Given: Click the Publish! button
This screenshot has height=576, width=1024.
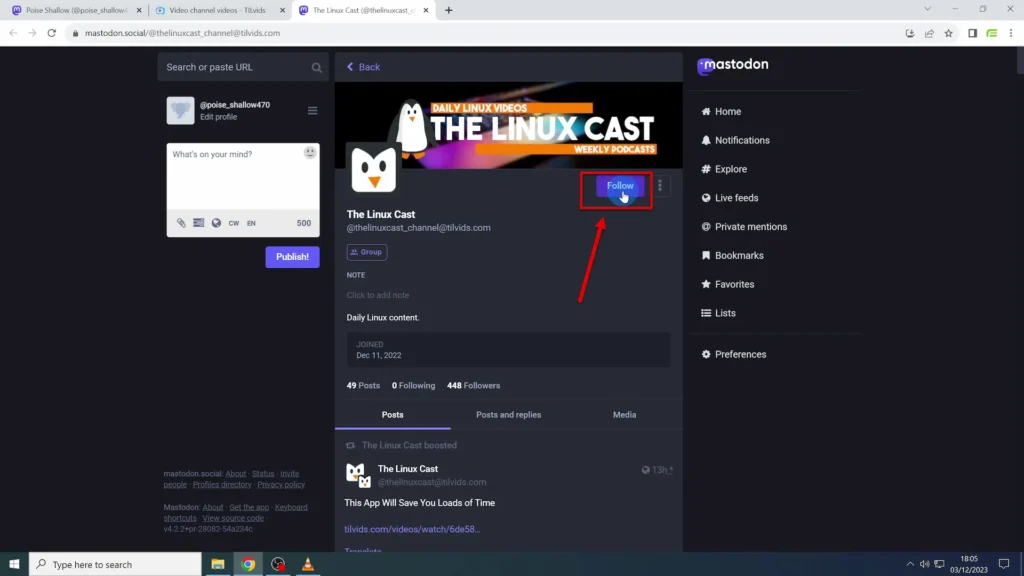Looking at the screenshot, I should coord(292,257).
